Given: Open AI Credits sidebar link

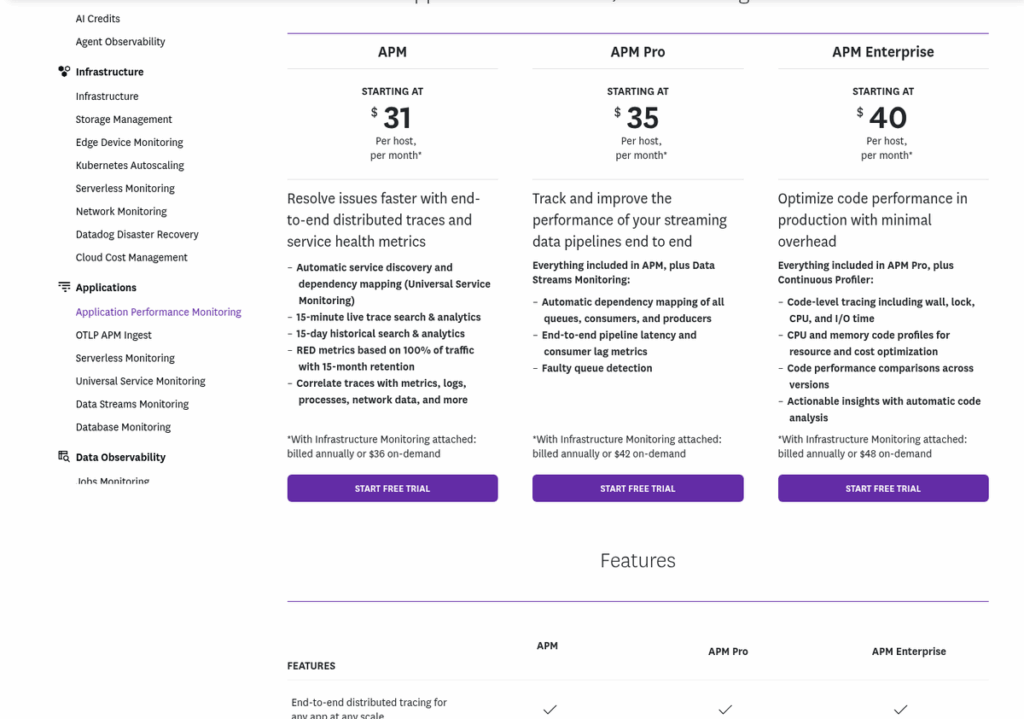Looking at the screenshot, I should coord(98,18).
